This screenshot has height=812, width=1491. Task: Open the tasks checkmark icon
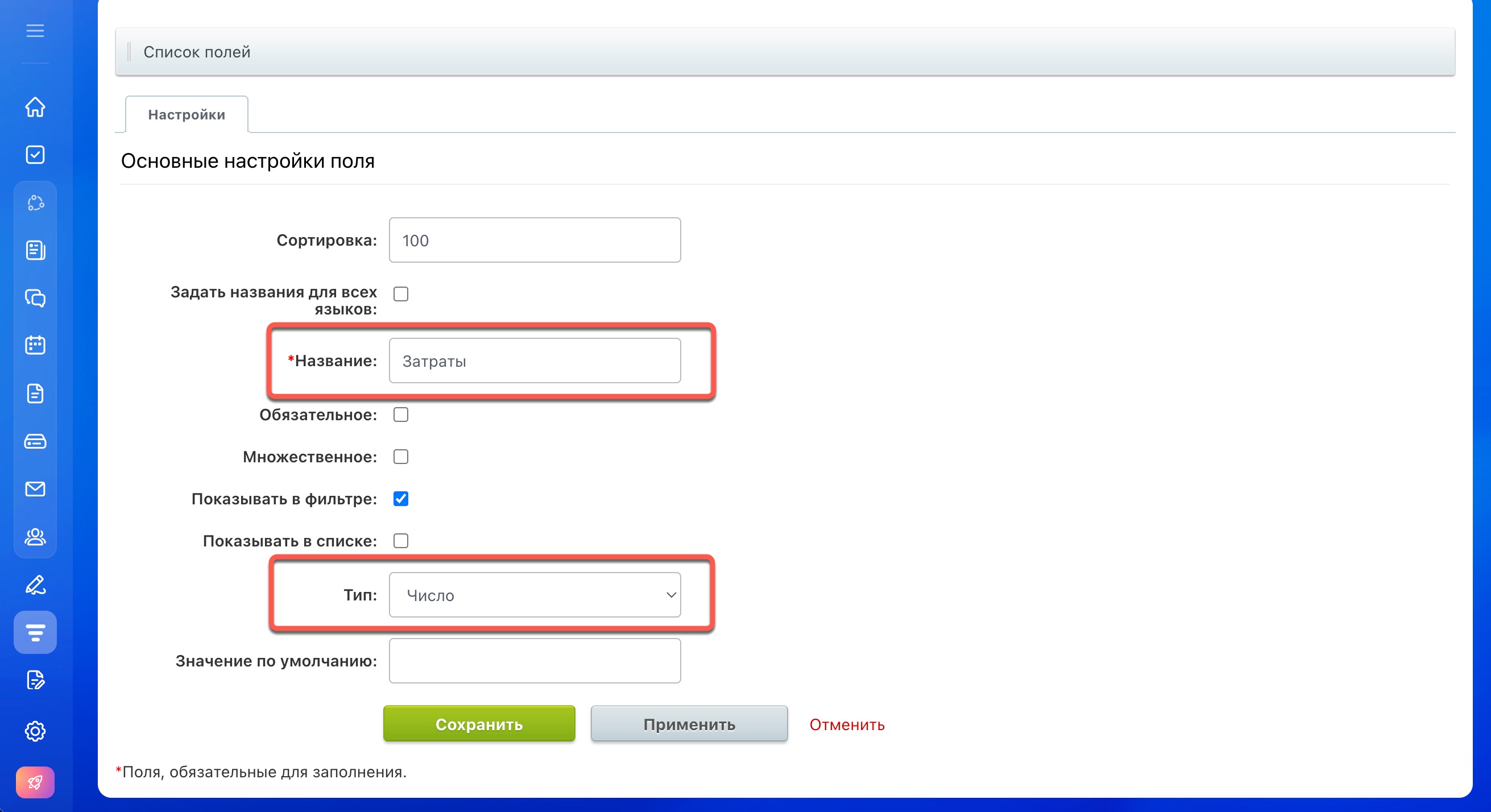click(x=35, y=155)
